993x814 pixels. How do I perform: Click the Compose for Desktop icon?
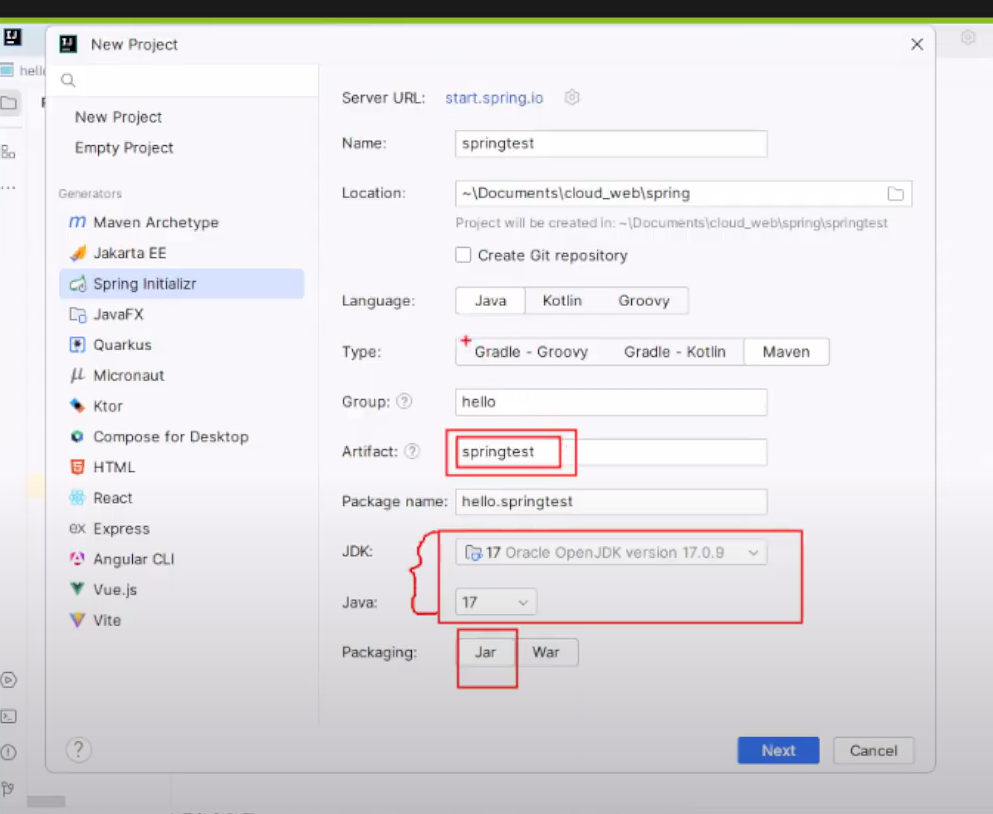pyautogui.click(x=77, y=436)
